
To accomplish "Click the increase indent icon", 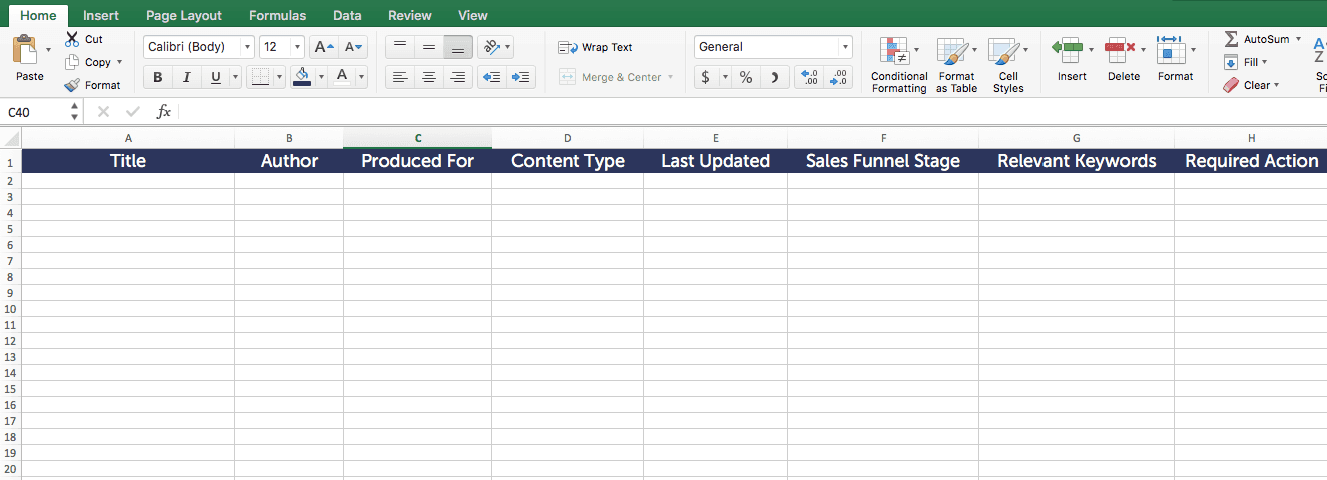I will [x=521, y=77].
